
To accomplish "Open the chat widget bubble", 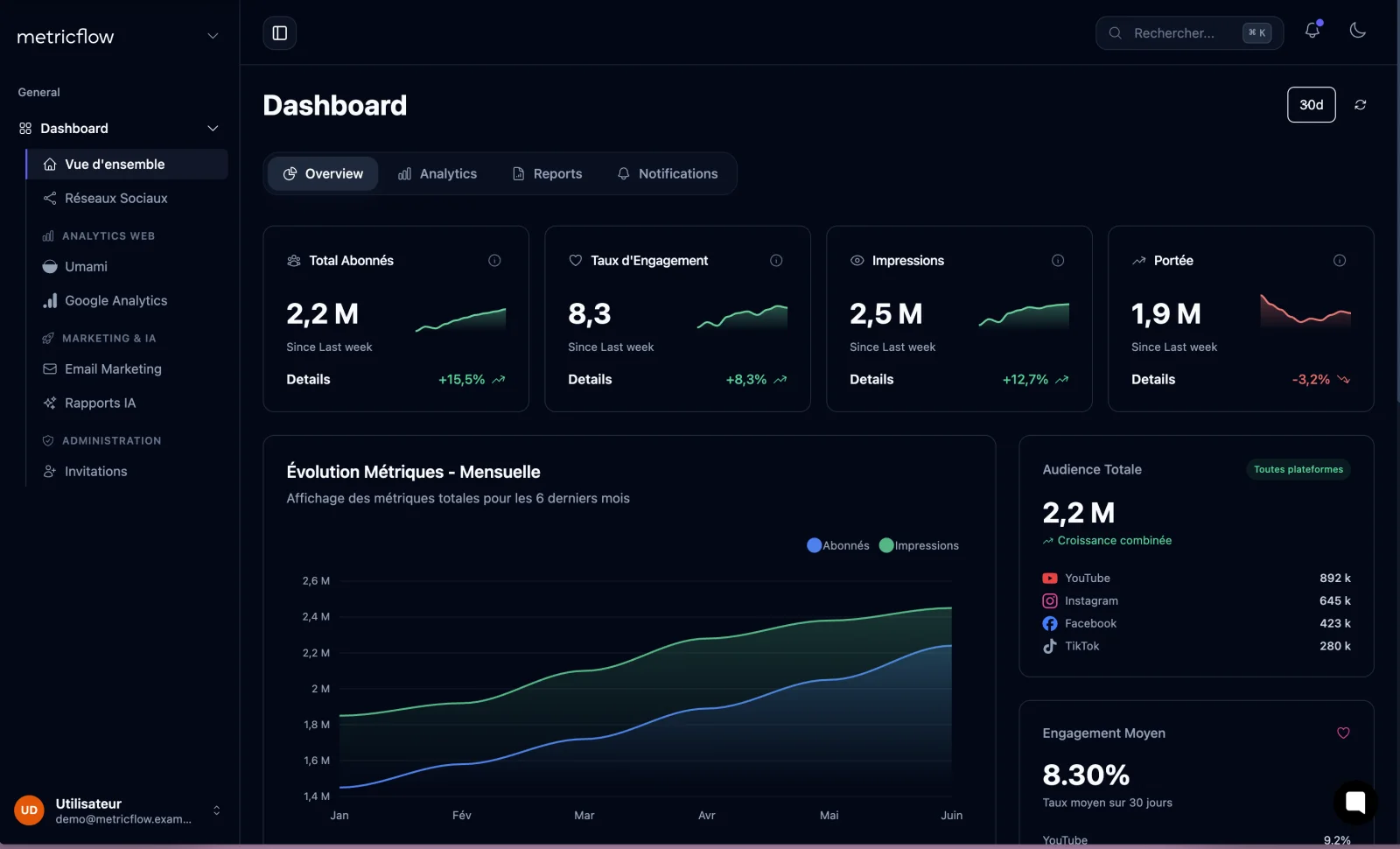I will [x=1354, y=802].
